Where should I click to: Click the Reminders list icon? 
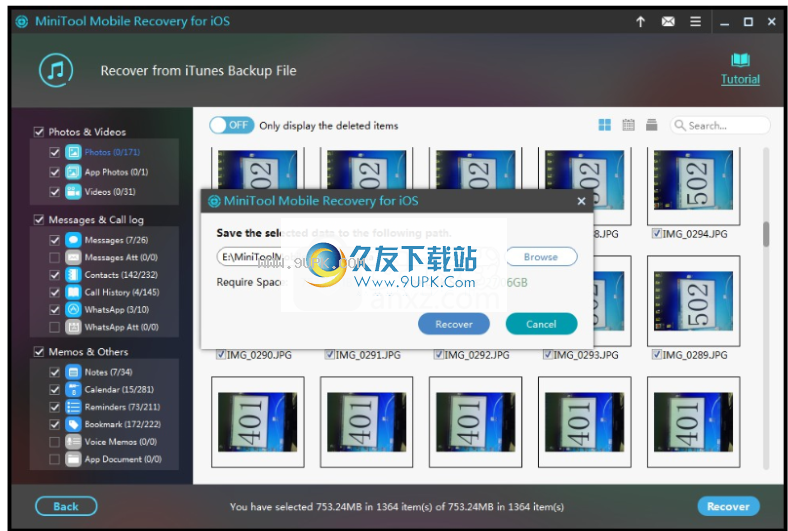point(73,407)
